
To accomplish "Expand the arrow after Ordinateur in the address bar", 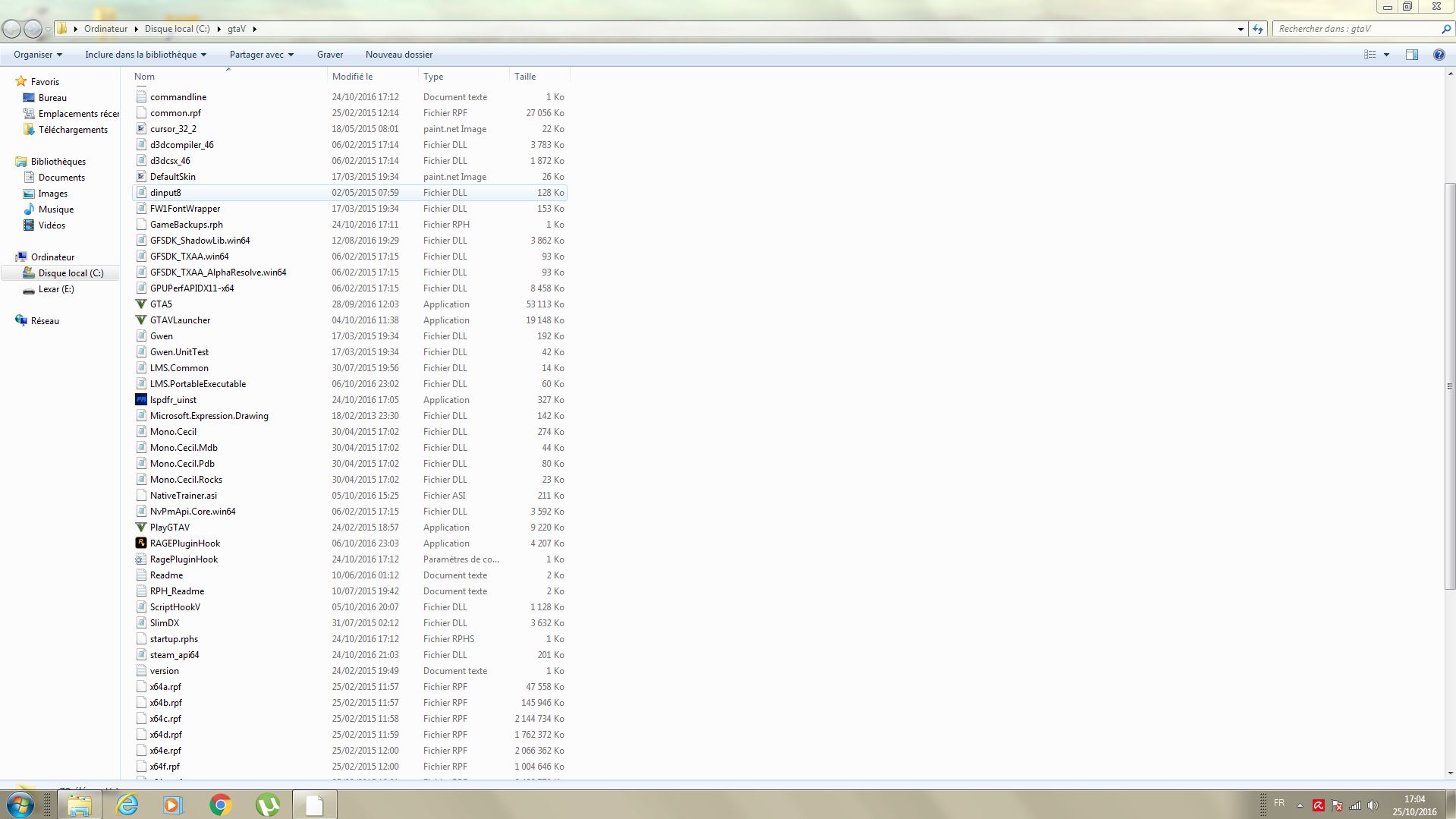I will 137,29.
